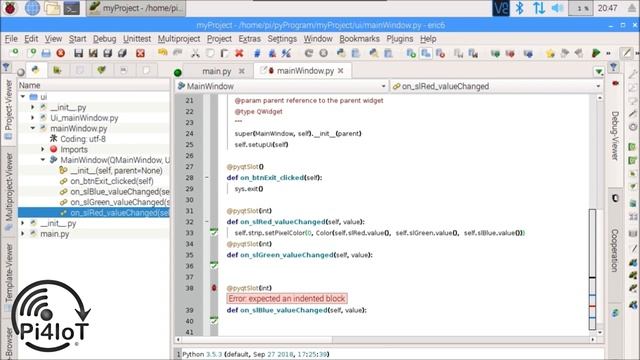Click the Python sources tab icon in project viewer

pos(36,70)
